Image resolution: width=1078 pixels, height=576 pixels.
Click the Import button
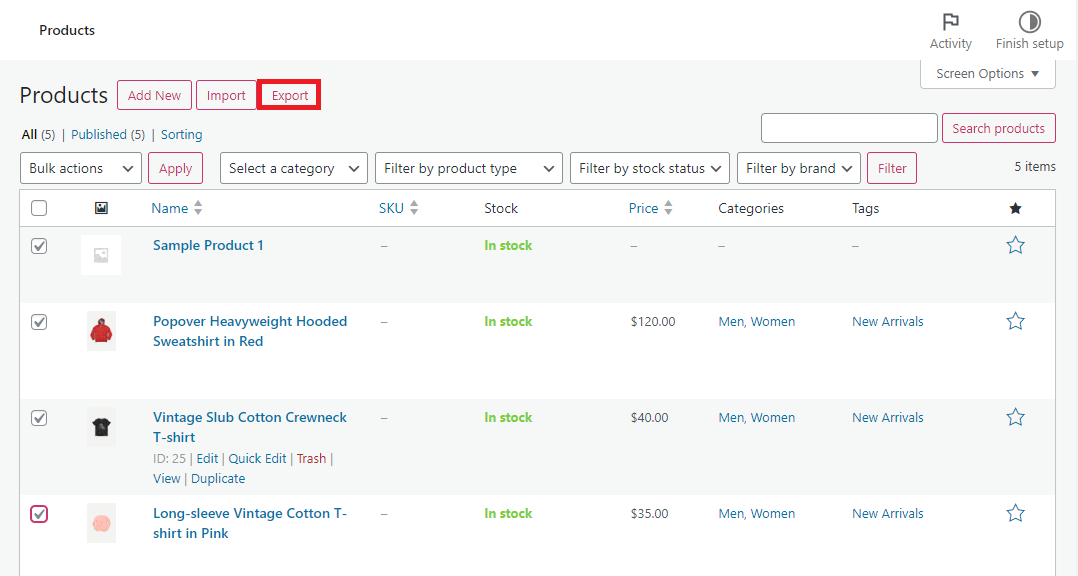(226, 96)
